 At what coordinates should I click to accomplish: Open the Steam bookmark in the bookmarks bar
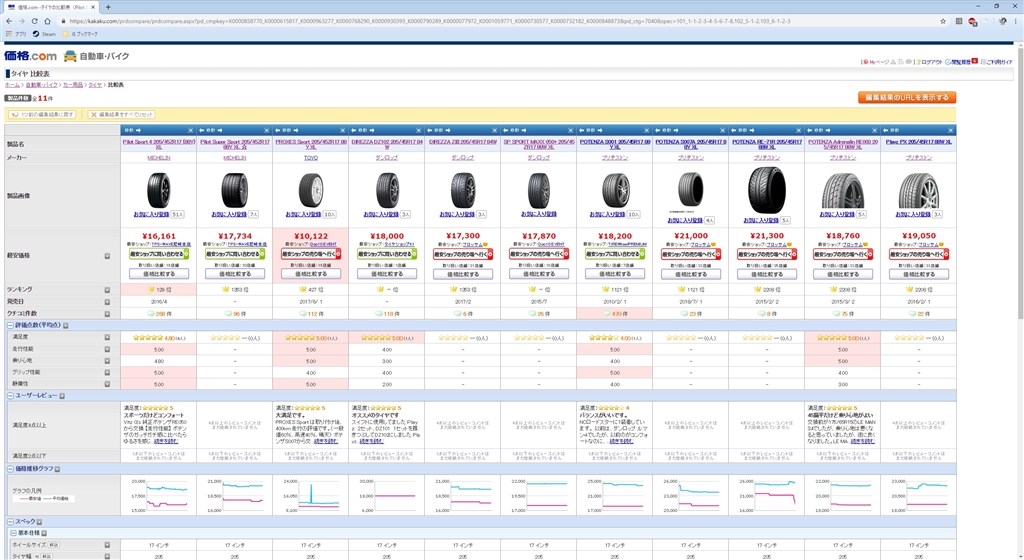click(44, 33)
